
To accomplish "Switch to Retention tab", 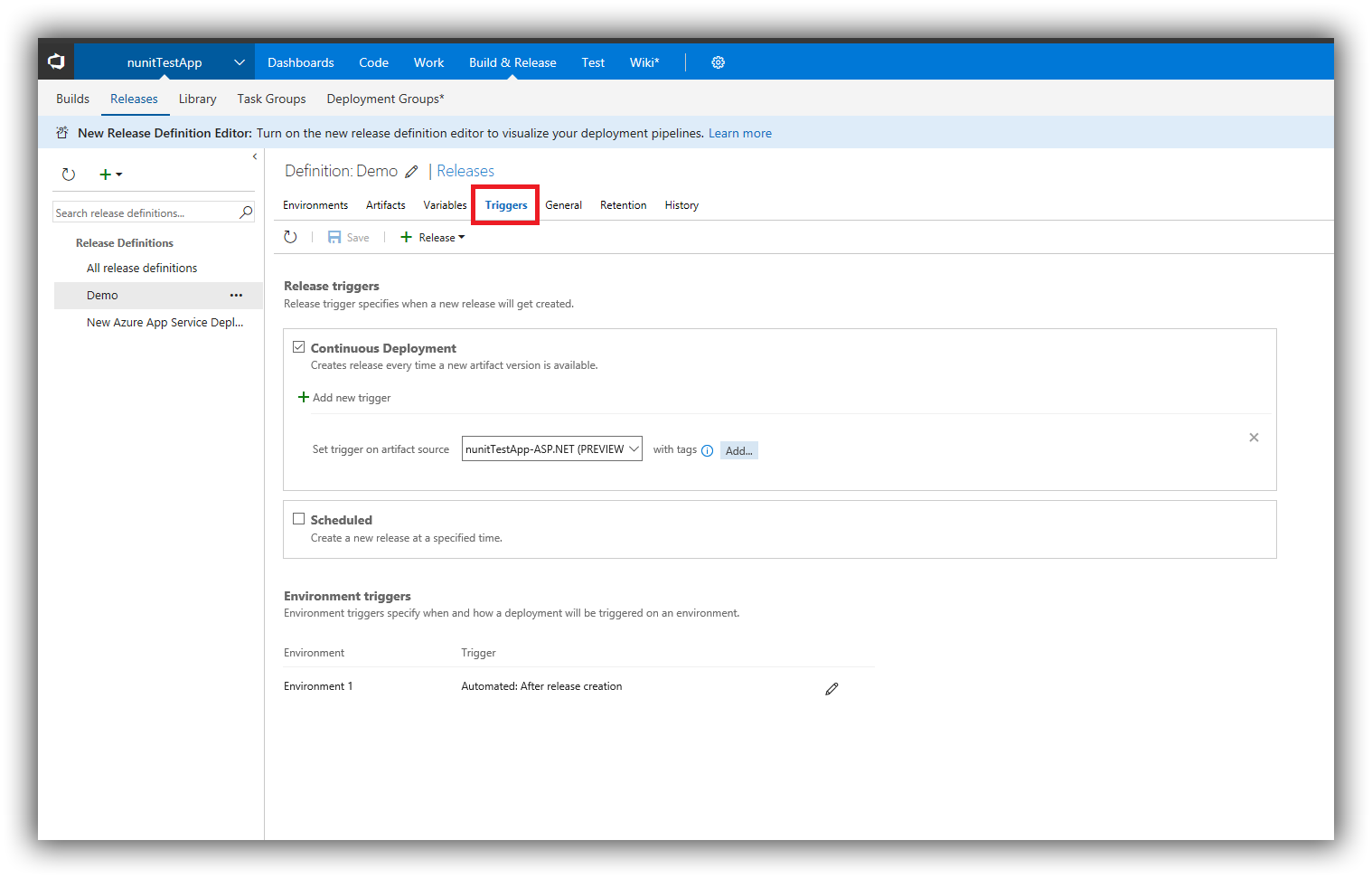I will tap(623, 205).
